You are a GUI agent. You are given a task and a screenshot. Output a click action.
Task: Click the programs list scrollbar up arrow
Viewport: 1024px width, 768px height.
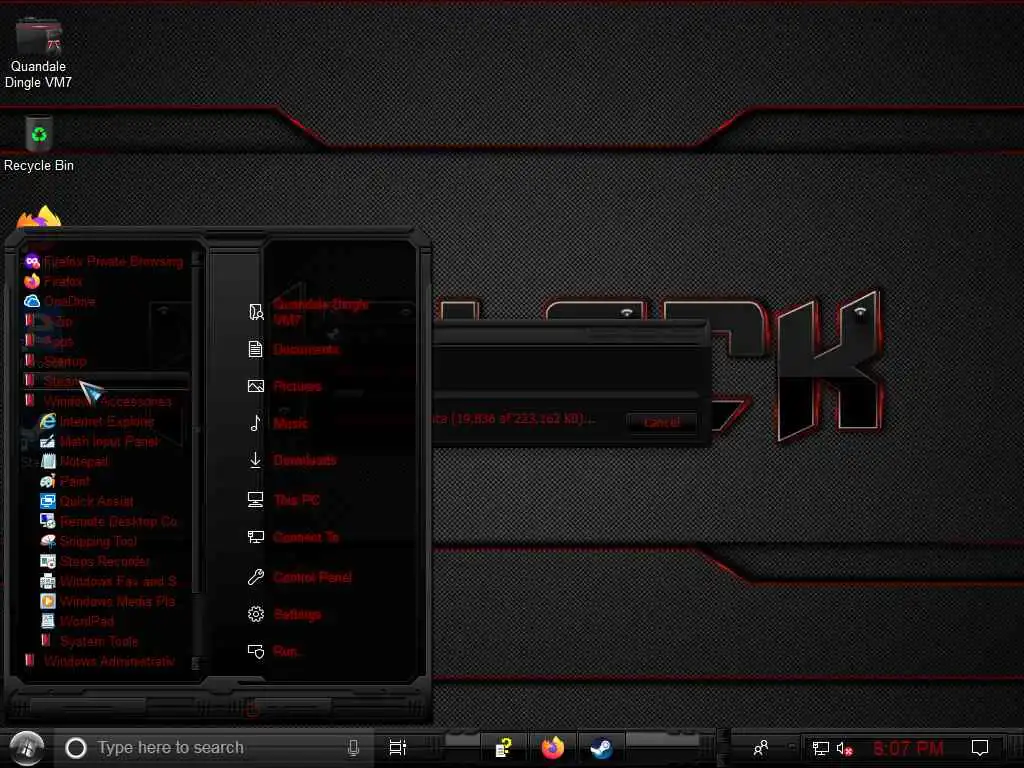pos(195,260)
